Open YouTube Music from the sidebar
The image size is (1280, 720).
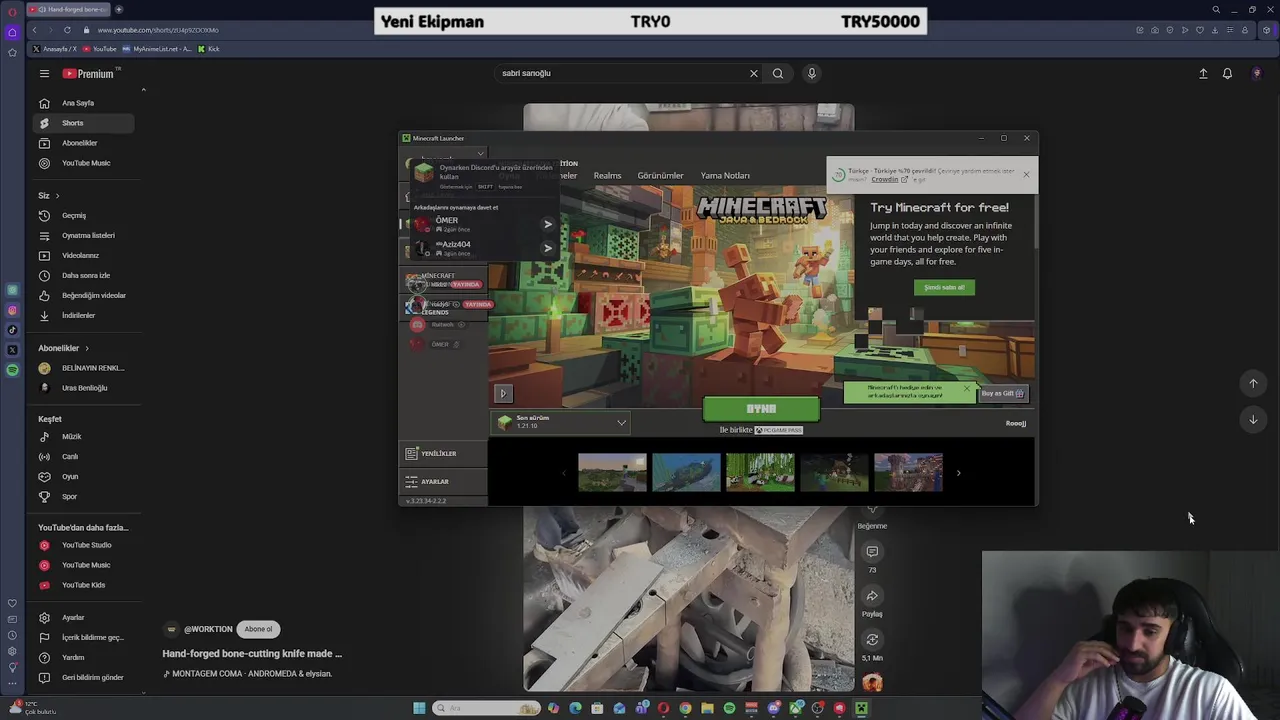[84, 163]
